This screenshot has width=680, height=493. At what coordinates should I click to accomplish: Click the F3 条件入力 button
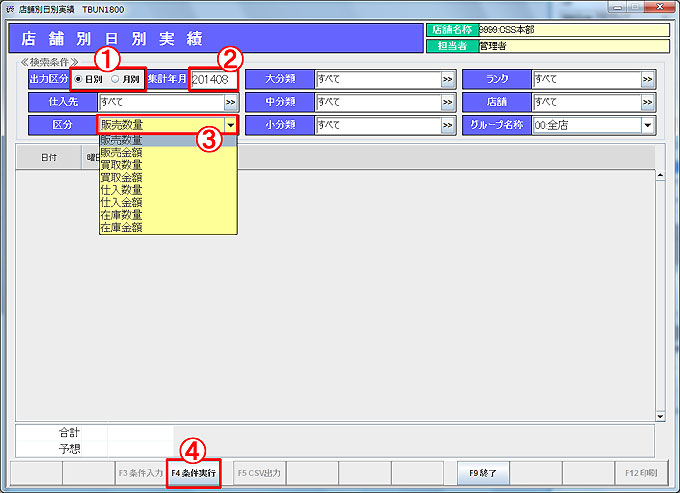[x=141, y=473]
